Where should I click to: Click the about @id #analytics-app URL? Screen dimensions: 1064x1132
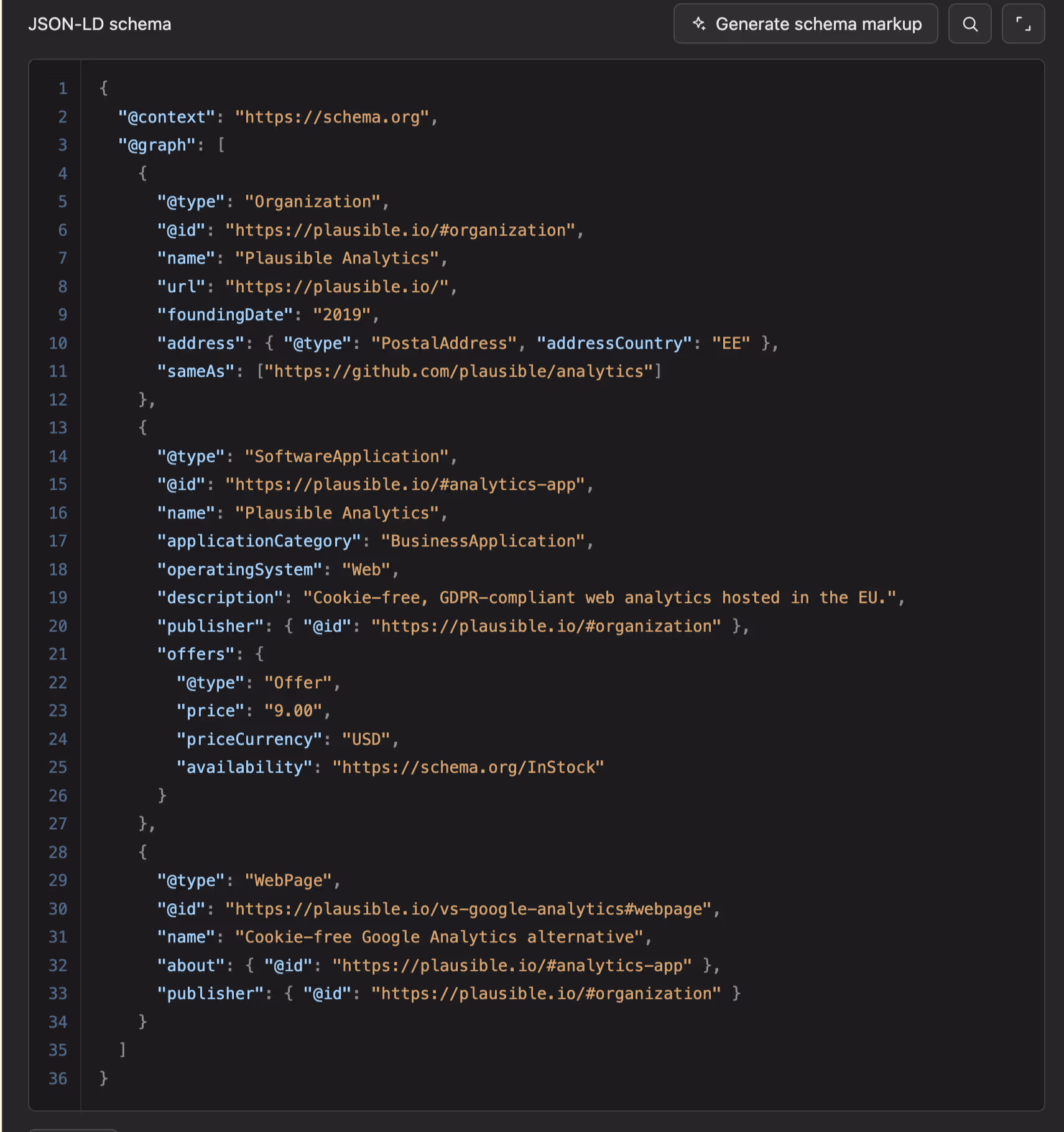point(512,965)
